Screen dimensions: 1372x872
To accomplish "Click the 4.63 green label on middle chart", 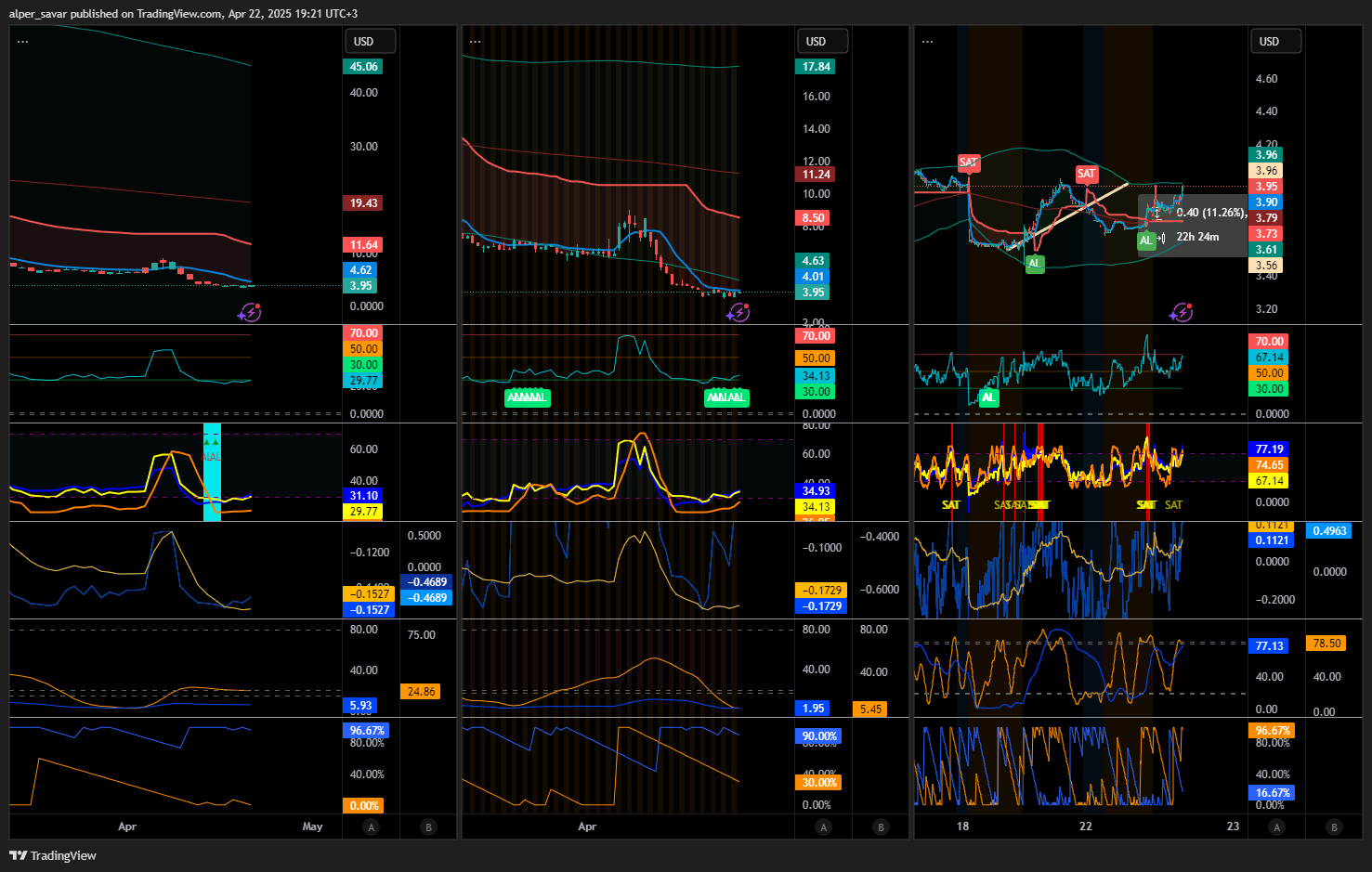I will coord(813,261).
